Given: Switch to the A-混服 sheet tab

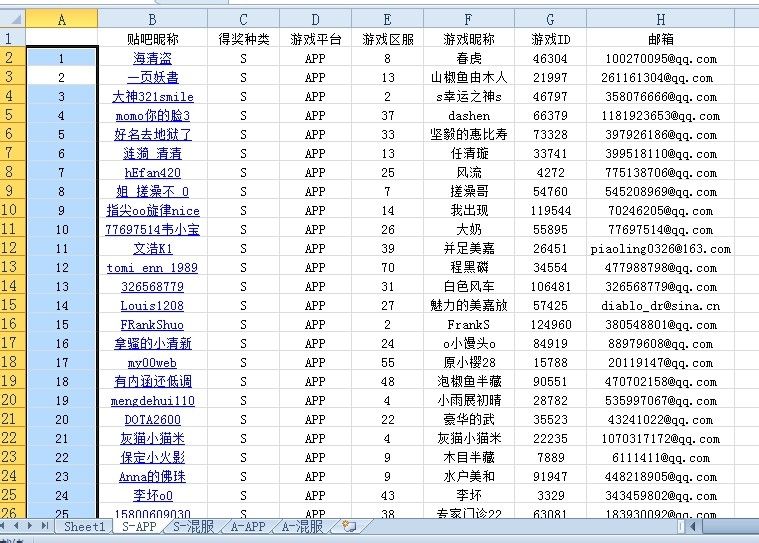Looking at the screenshot, I should click(302, 527).
